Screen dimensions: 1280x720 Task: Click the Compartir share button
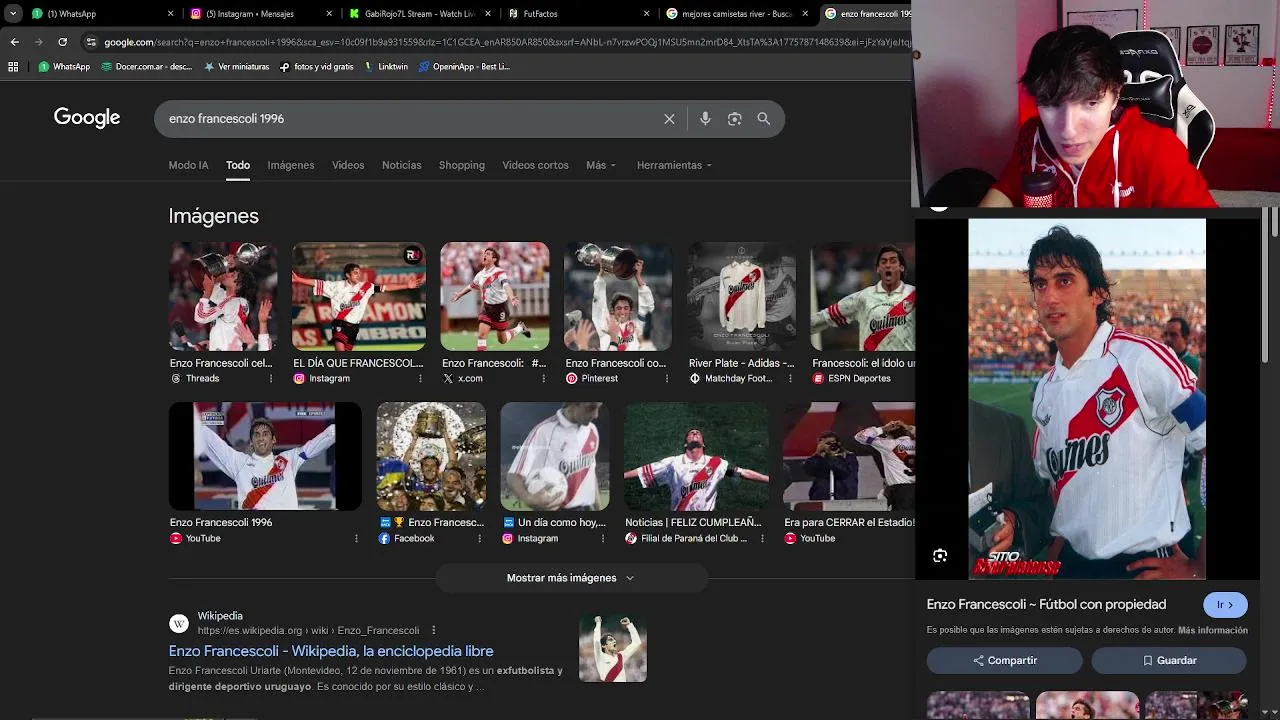1004,660
